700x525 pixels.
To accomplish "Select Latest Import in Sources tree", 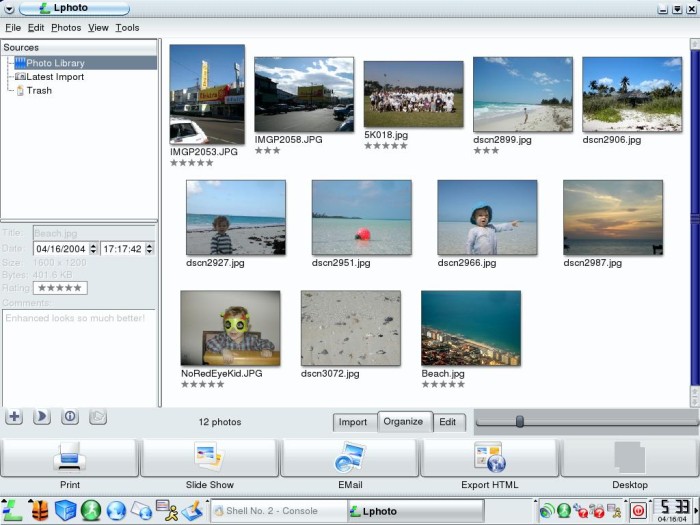I will tap(49, 77).
